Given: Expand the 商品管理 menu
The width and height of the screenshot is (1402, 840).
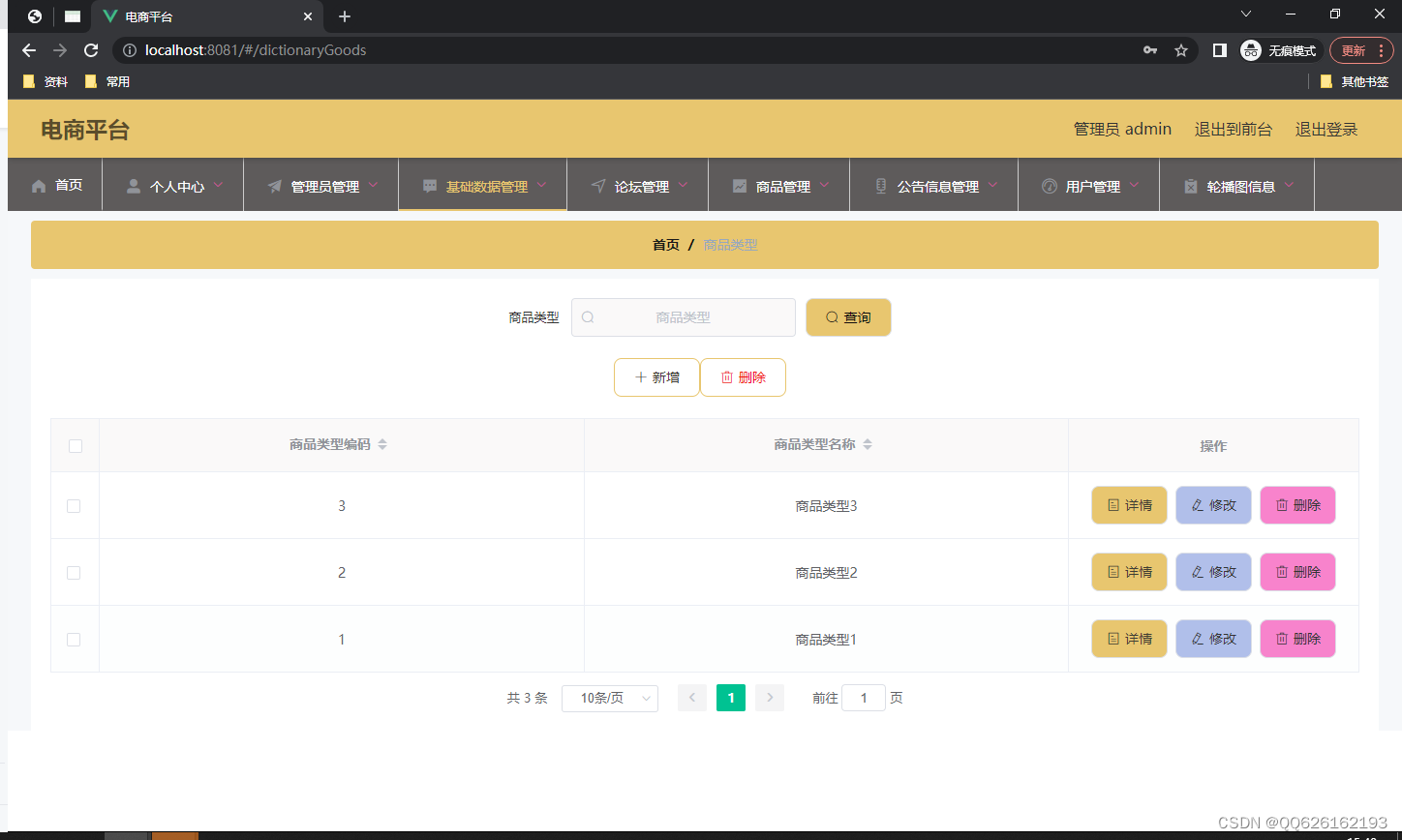Looking at the screenshot, I should 782,186.
